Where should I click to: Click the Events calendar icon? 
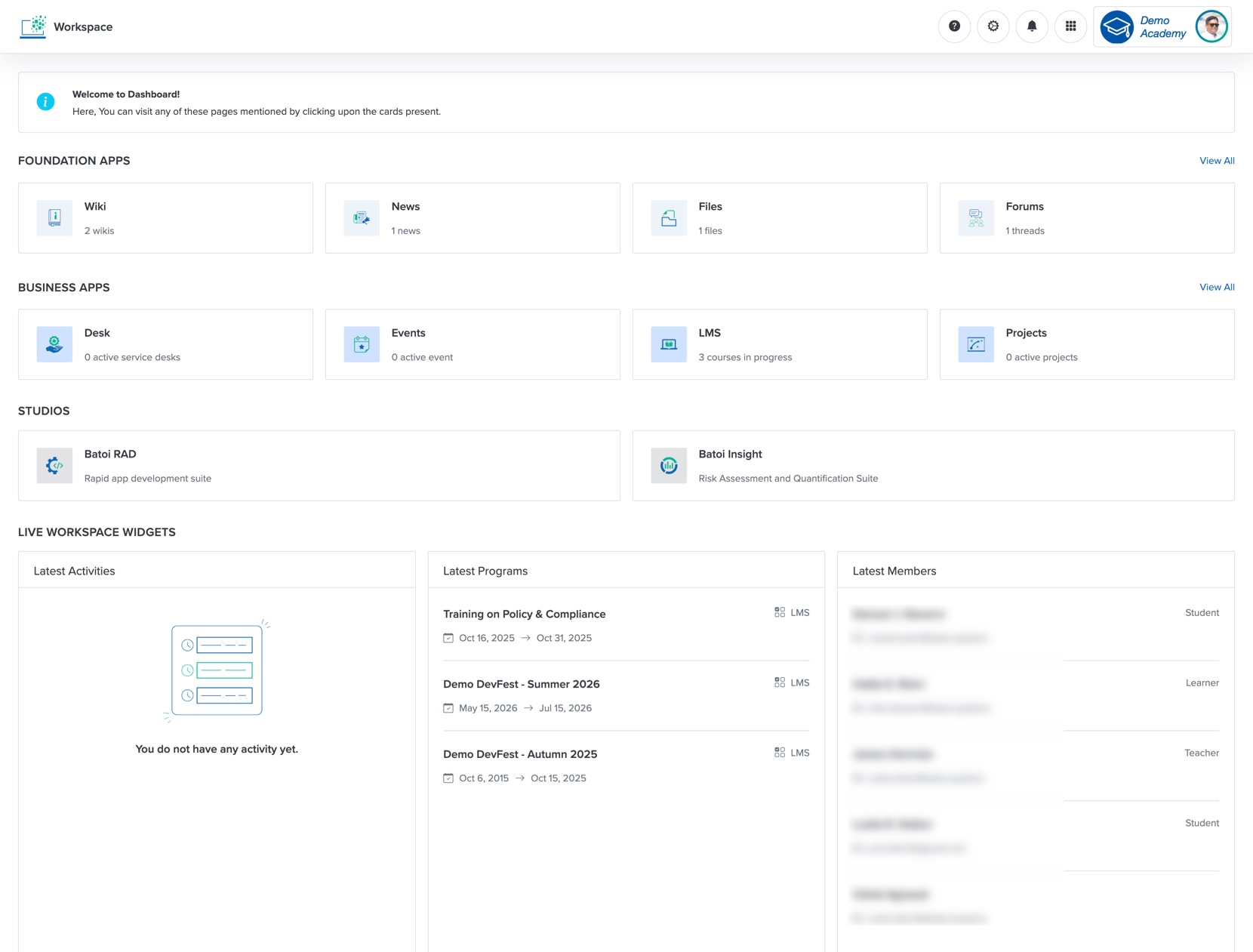coord(361,344)
